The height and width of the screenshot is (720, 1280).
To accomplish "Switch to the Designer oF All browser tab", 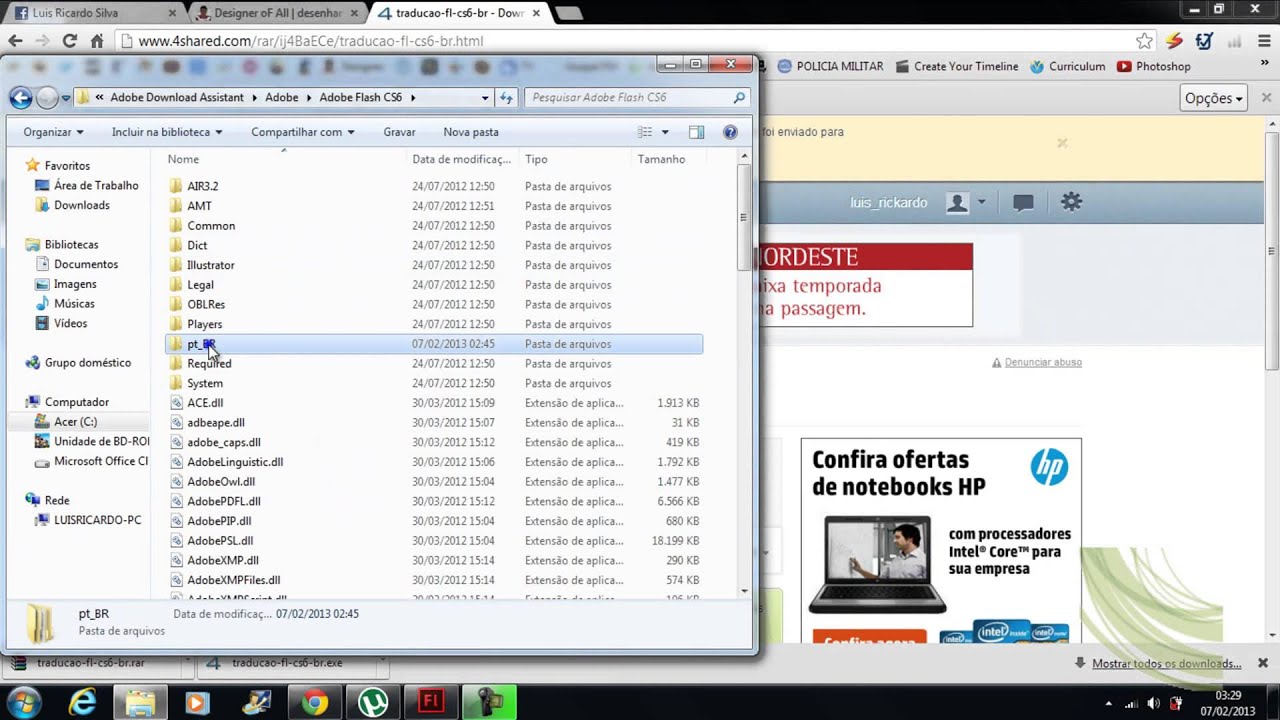I will pos(277,13).
